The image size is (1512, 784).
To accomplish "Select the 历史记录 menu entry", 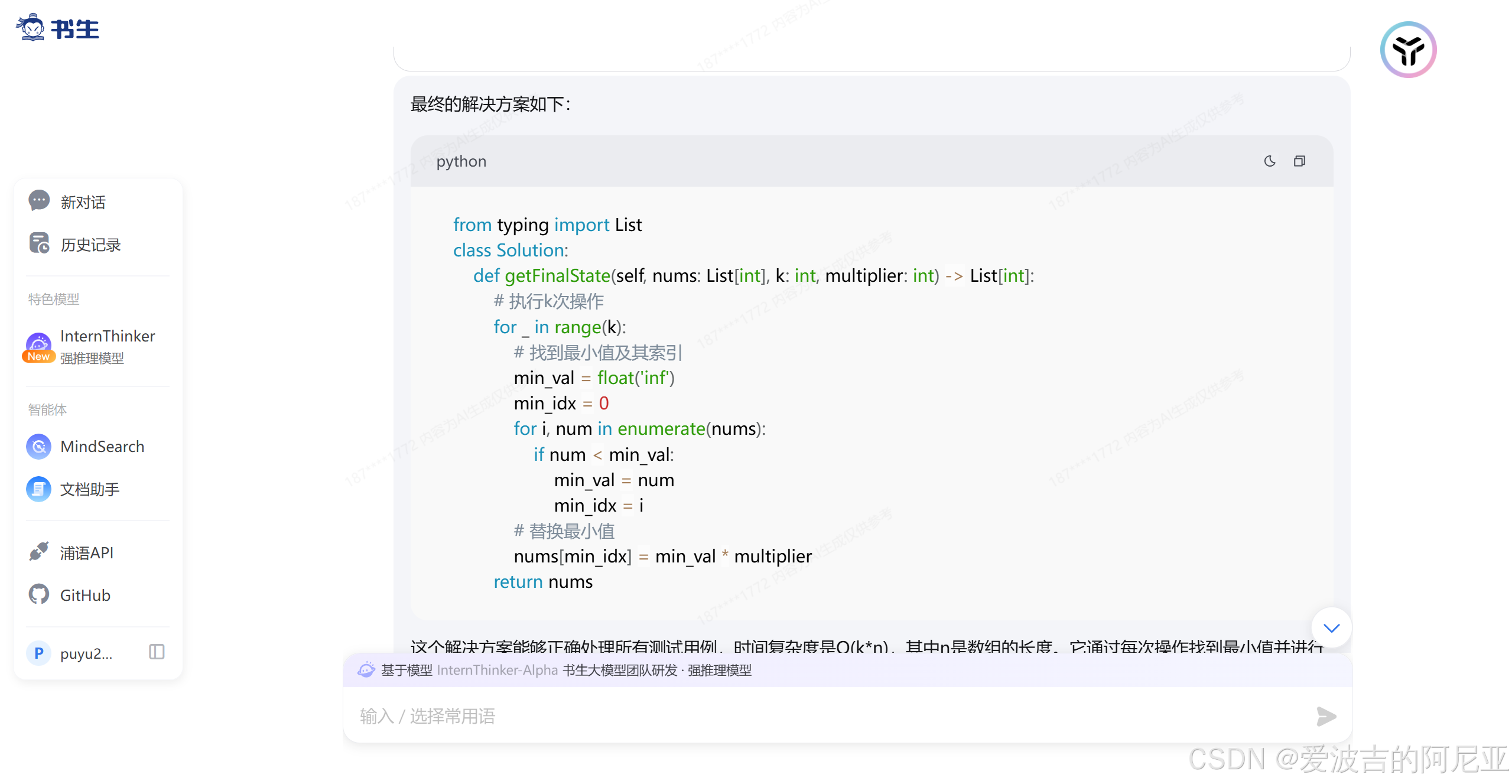I will tap(90, 245).
